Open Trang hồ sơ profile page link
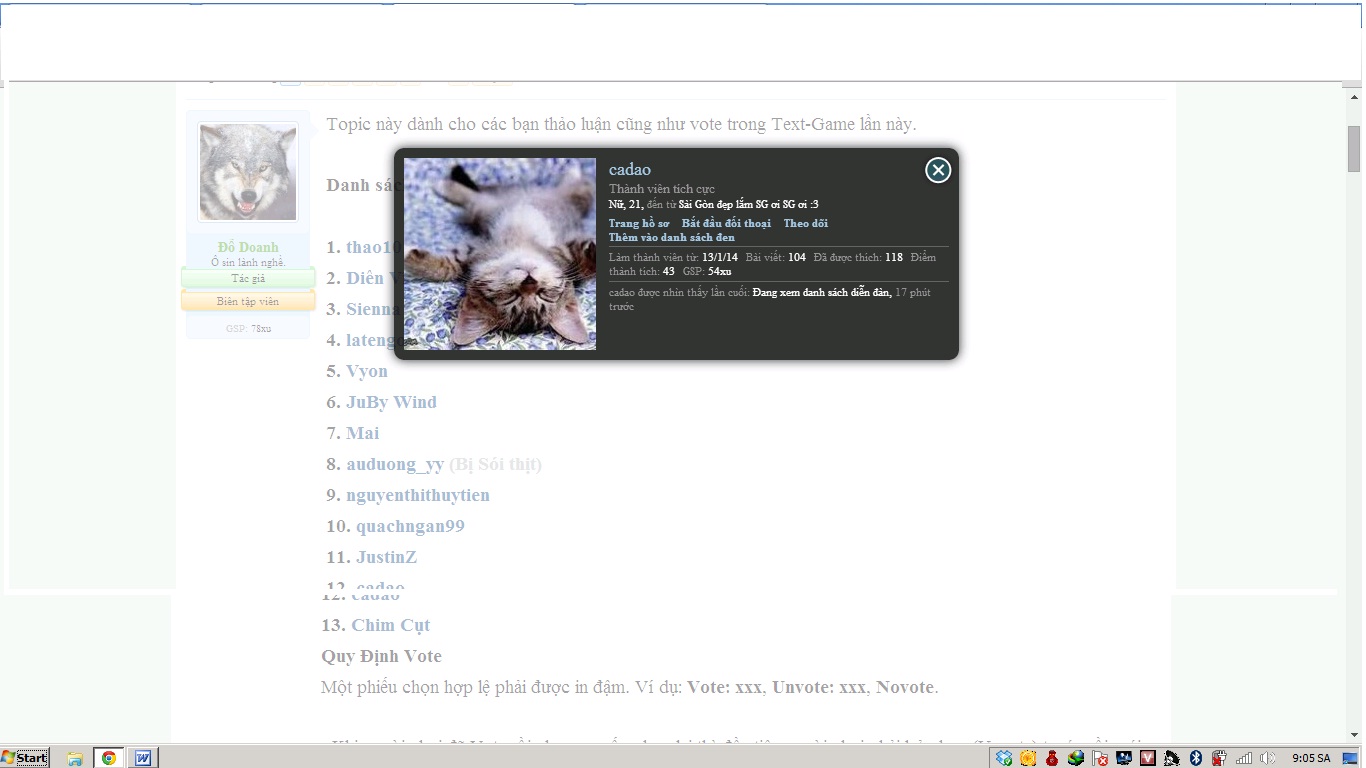The height and width of the screenshot is (768, 1366). pos(639,223)
